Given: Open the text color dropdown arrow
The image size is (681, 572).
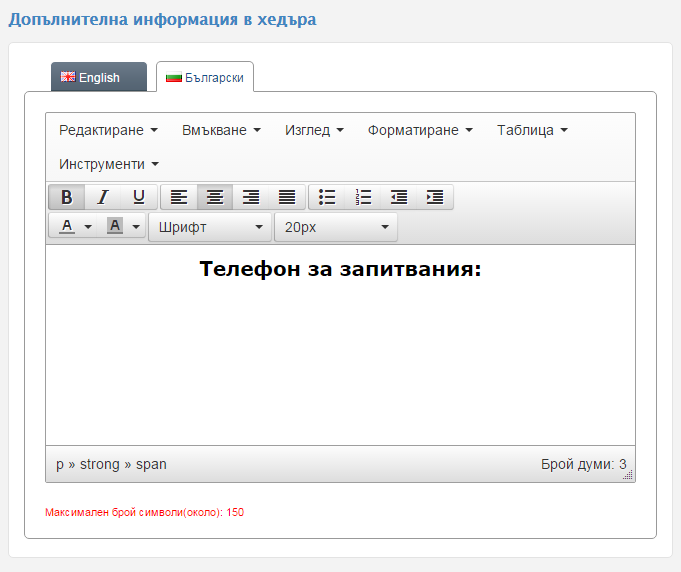Looking at the screenshot, I should (88, 226).
